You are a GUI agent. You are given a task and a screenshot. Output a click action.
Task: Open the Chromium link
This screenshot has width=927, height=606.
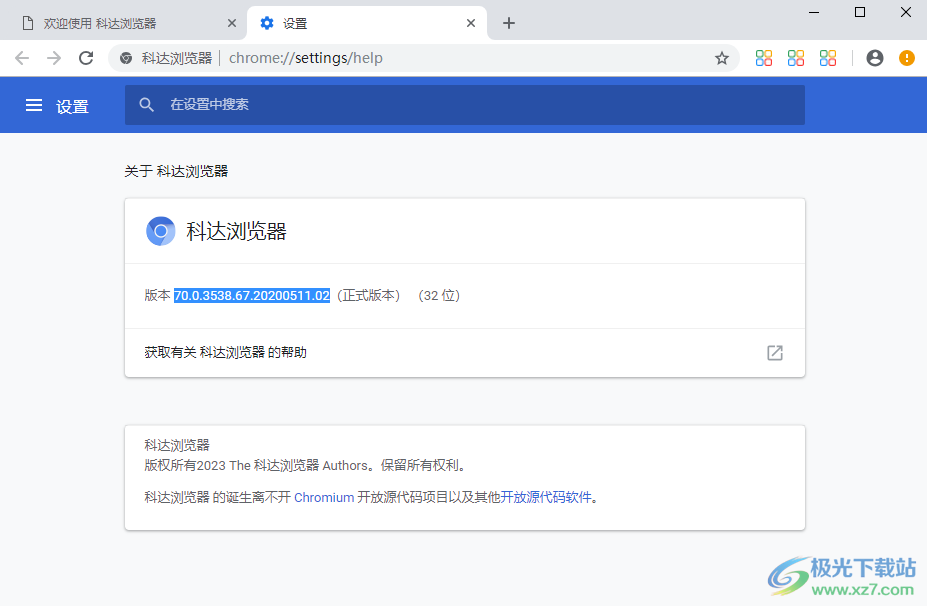(x=324, y=498)
